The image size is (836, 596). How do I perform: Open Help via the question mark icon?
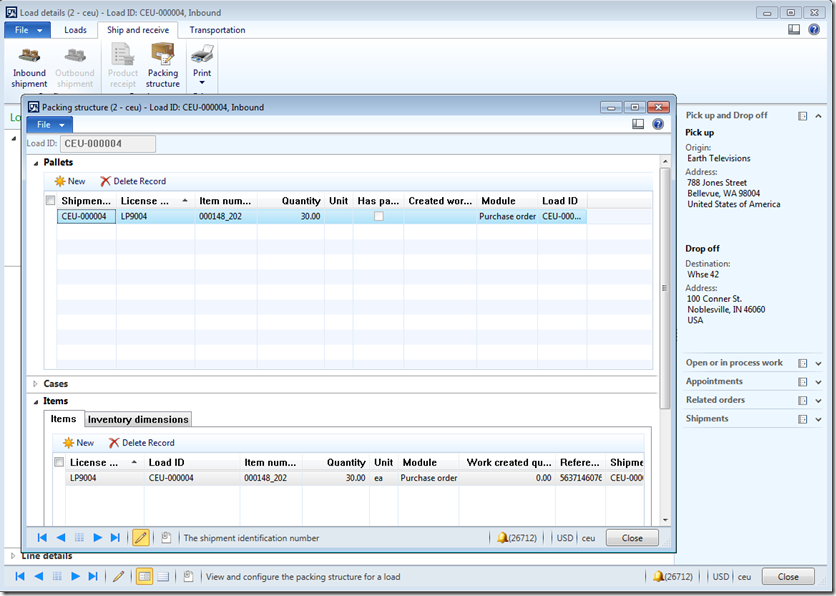657,124
